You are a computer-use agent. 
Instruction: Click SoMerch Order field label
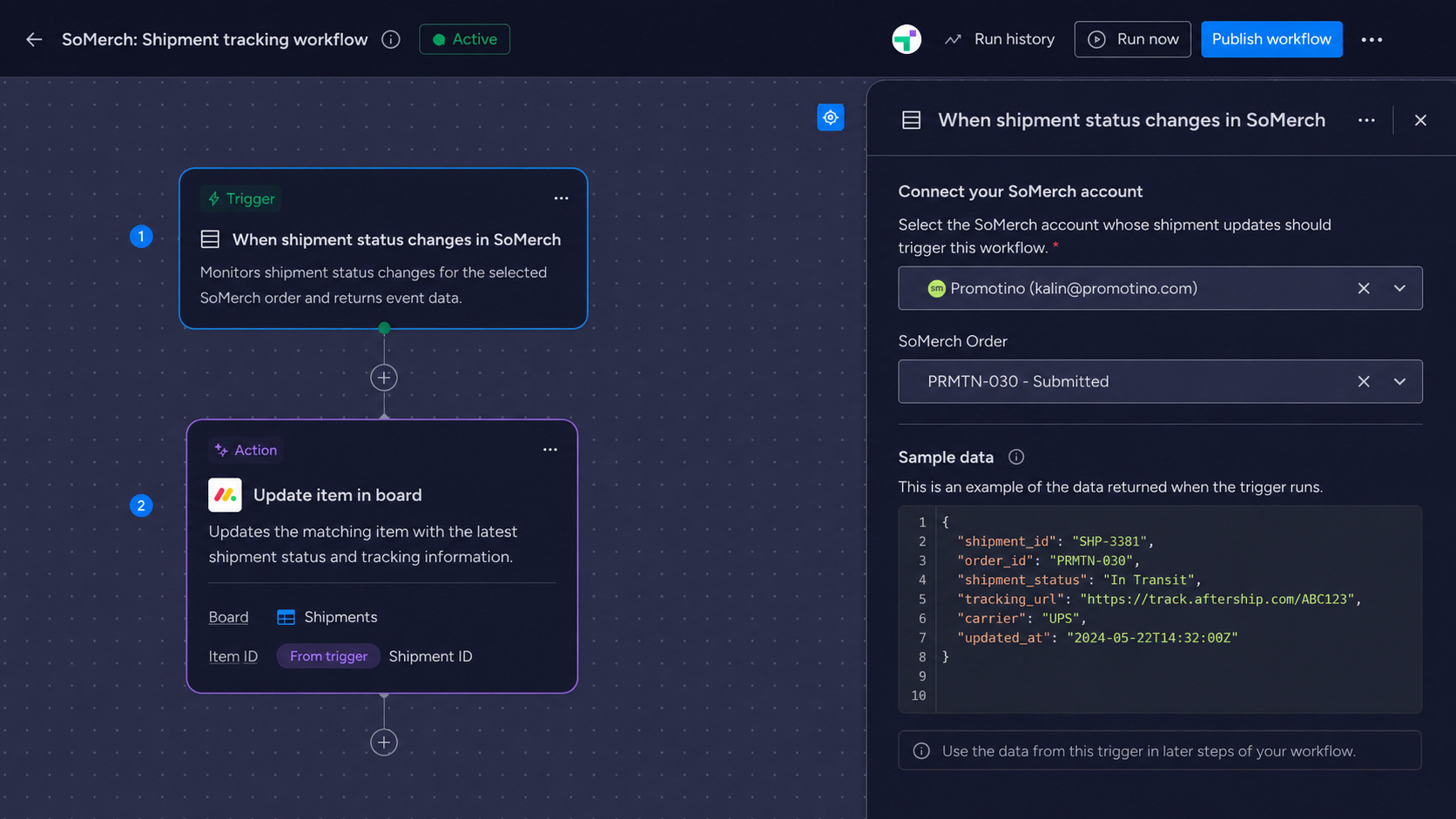[953, 341]
